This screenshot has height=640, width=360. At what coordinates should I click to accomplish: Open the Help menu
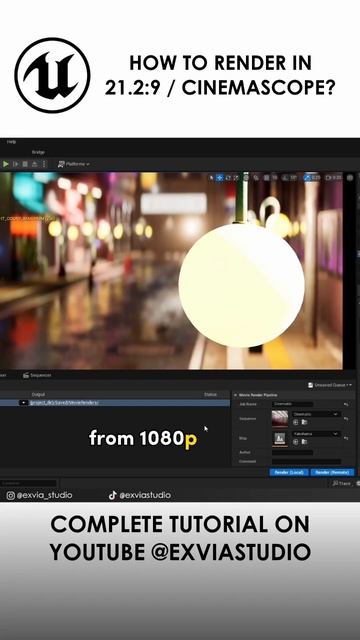(x=11, y=141)
